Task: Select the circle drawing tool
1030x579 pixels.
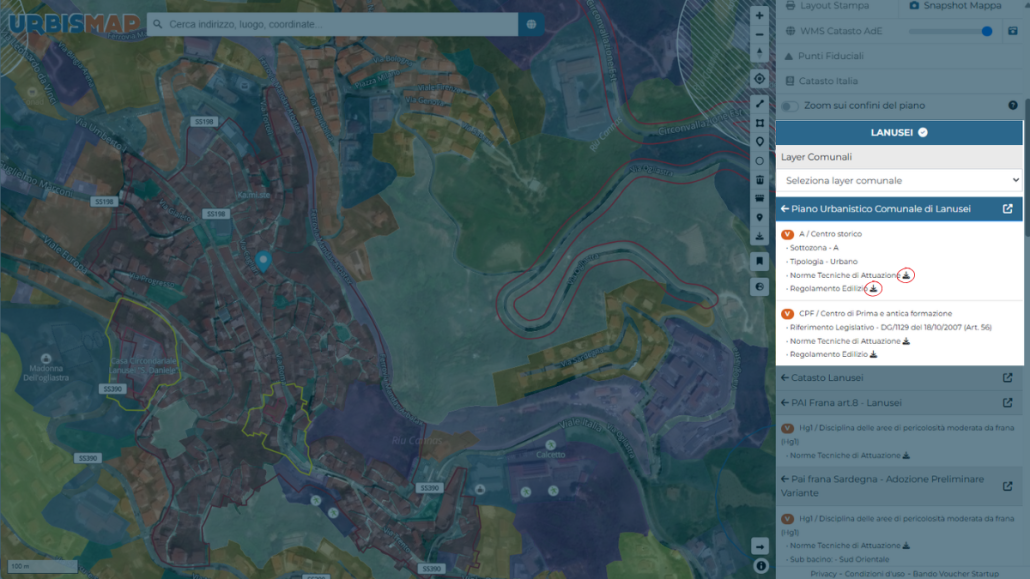Action: click(759, 161)
